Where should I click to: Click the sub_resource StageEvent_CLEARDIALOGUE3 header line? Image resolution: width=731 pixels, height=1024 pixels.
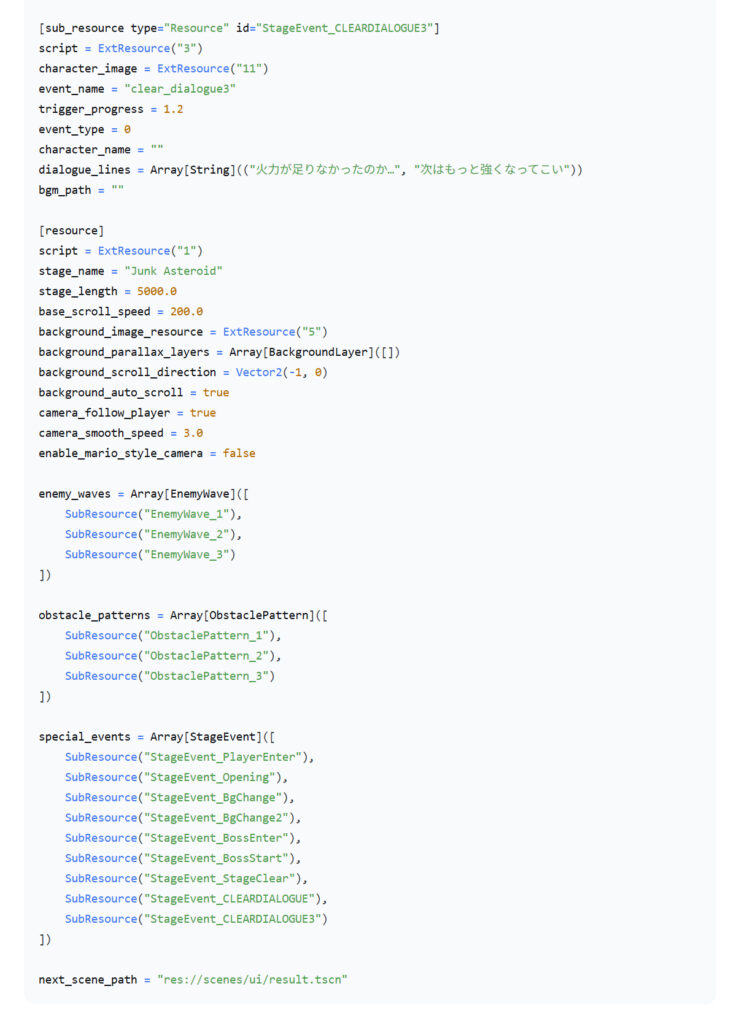click(238, 27)
